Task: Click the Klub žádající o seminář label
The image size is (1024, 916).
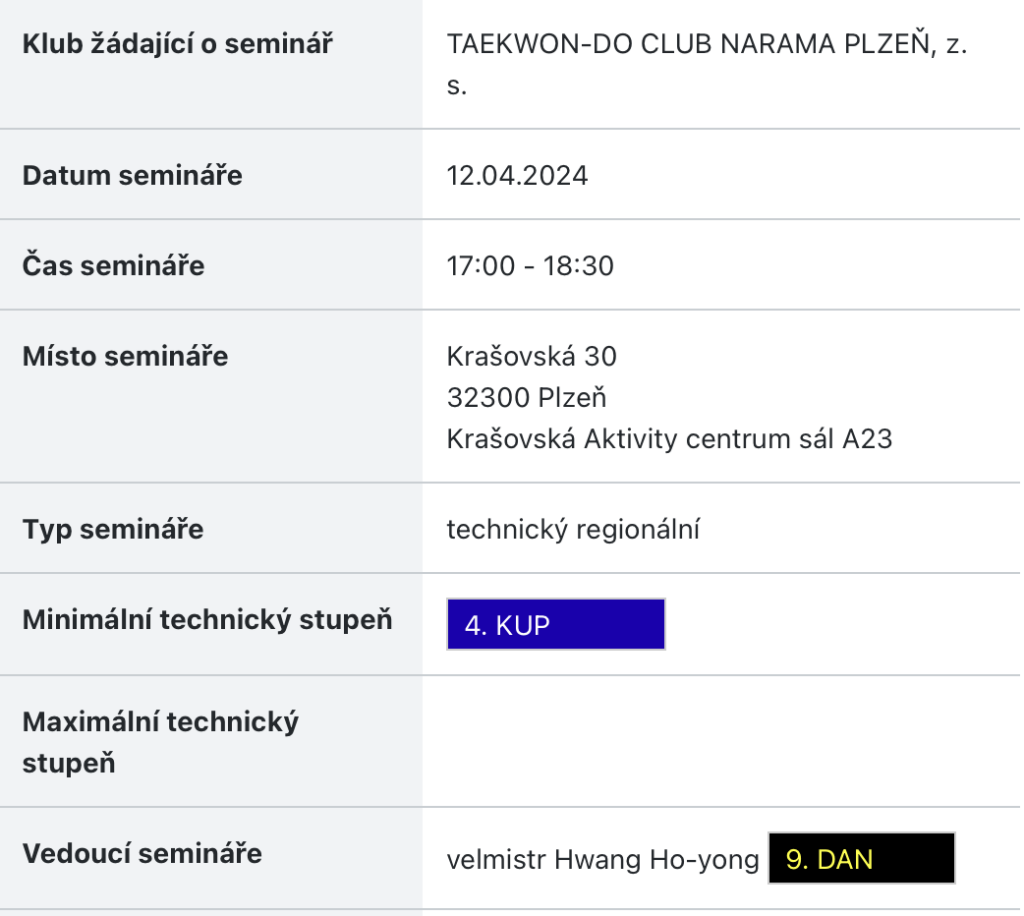Action: (x=178, y=44)
